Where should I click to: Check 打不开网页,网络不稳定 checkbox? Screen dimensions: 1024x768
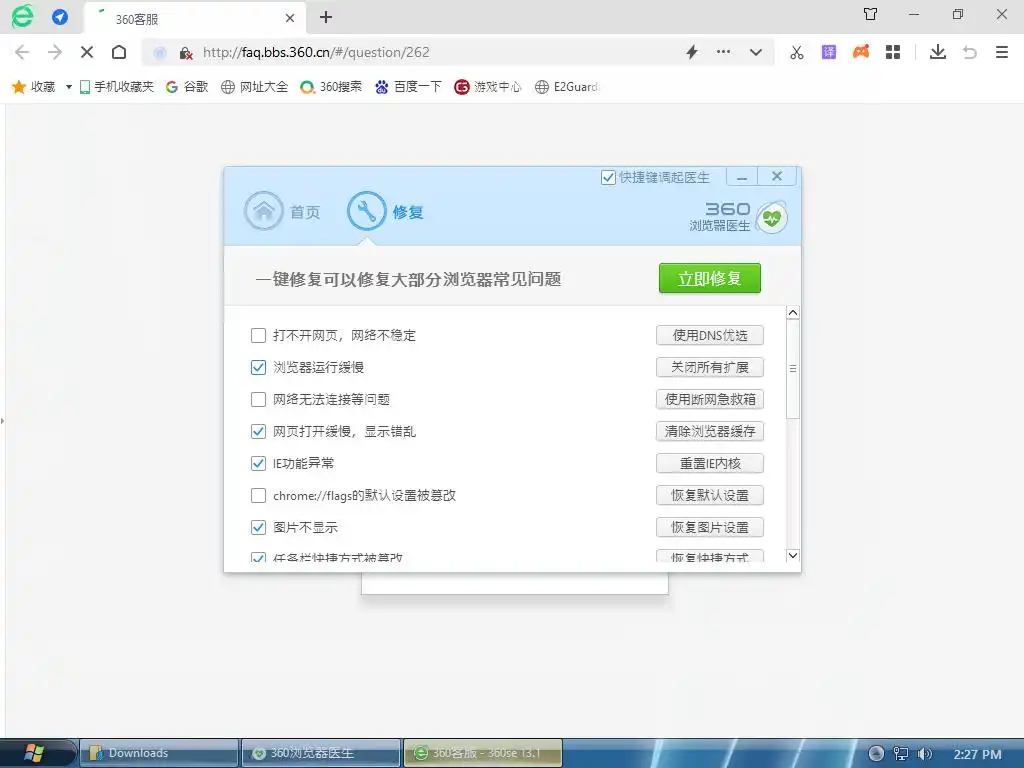pyautogui.click(x=259, y=336)
